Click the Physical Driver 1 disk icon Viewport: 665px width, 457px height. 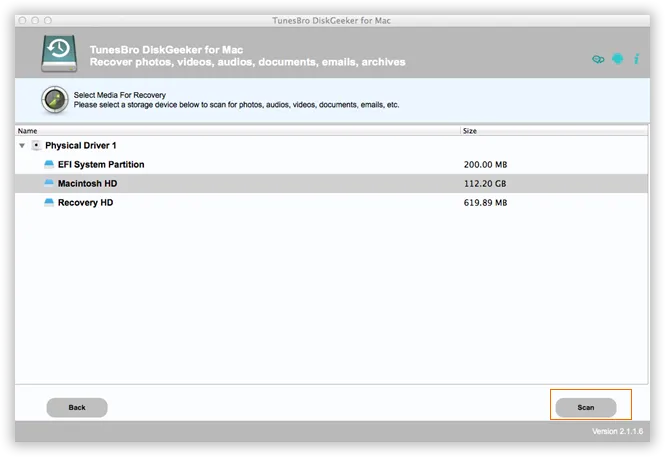(37, 146)
